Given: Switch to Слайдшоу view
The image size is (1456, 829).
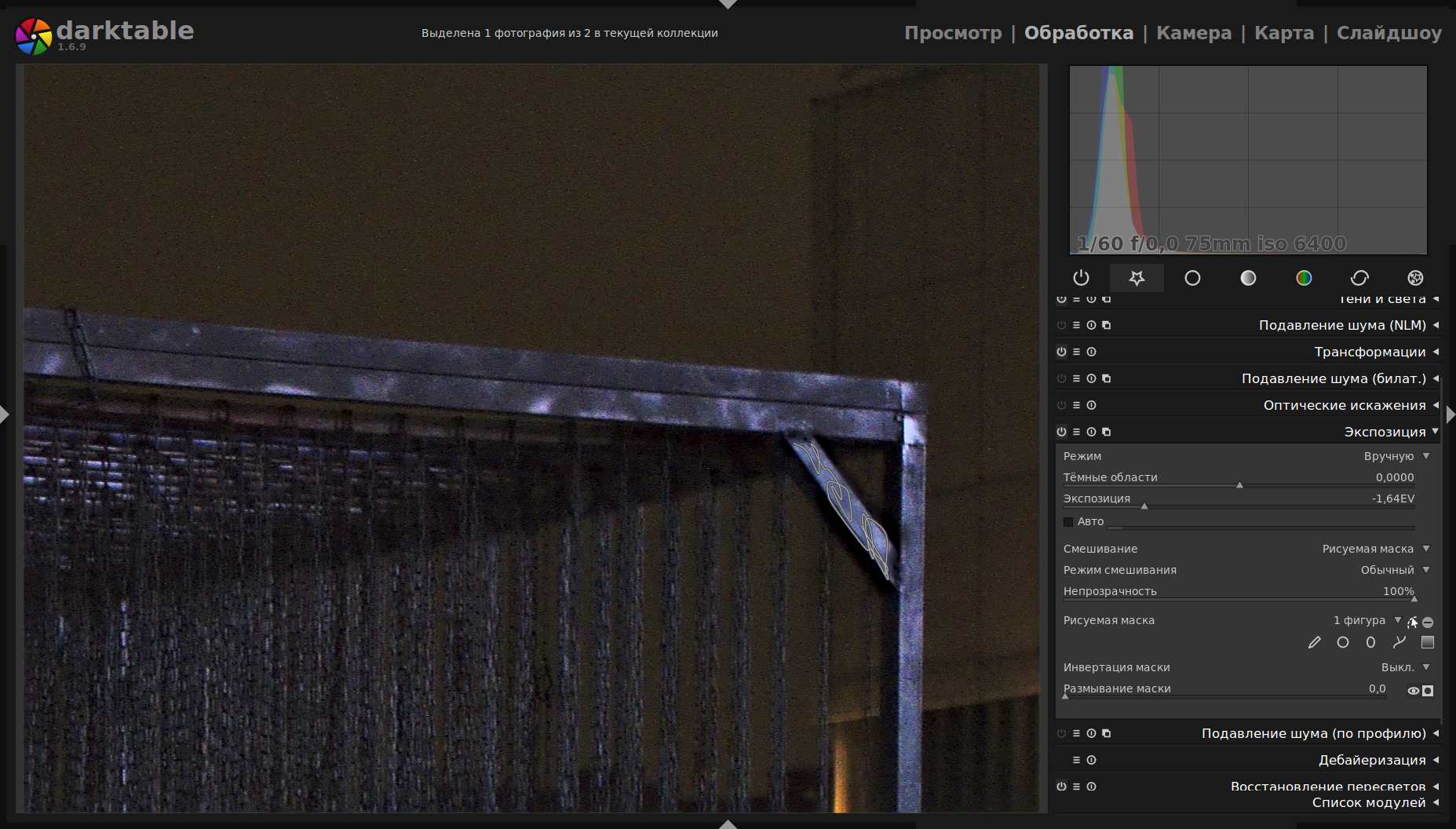Looking at the screenshot, I should (x=1389, y=33).
